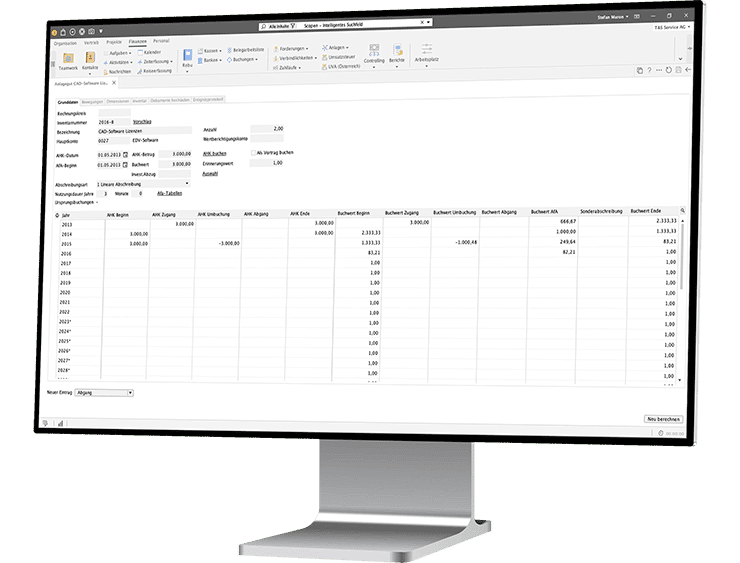The width and height of the screenshot is (740, 563).
Task: Open Umsatzsteuer in the ribbon
Action: 339,57
